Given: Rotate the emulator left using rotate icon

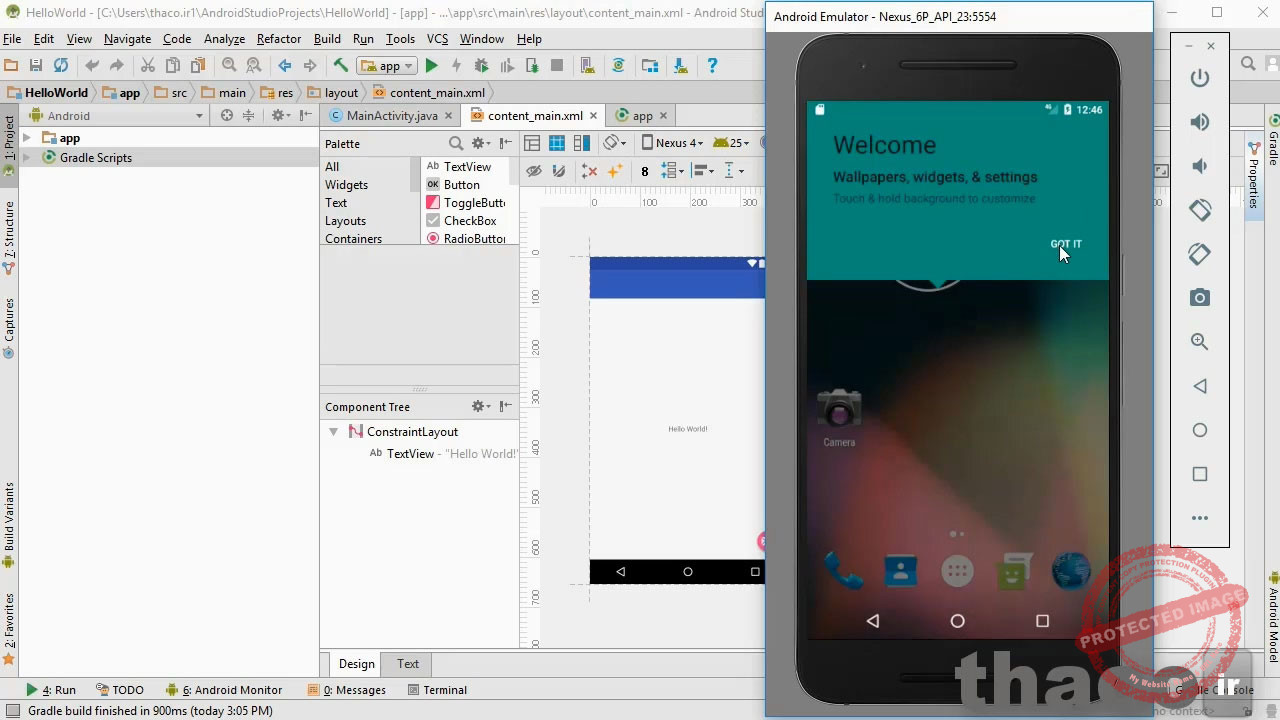Looking at the screenshot, I should pyautogui.click(x=1200, y=210).
